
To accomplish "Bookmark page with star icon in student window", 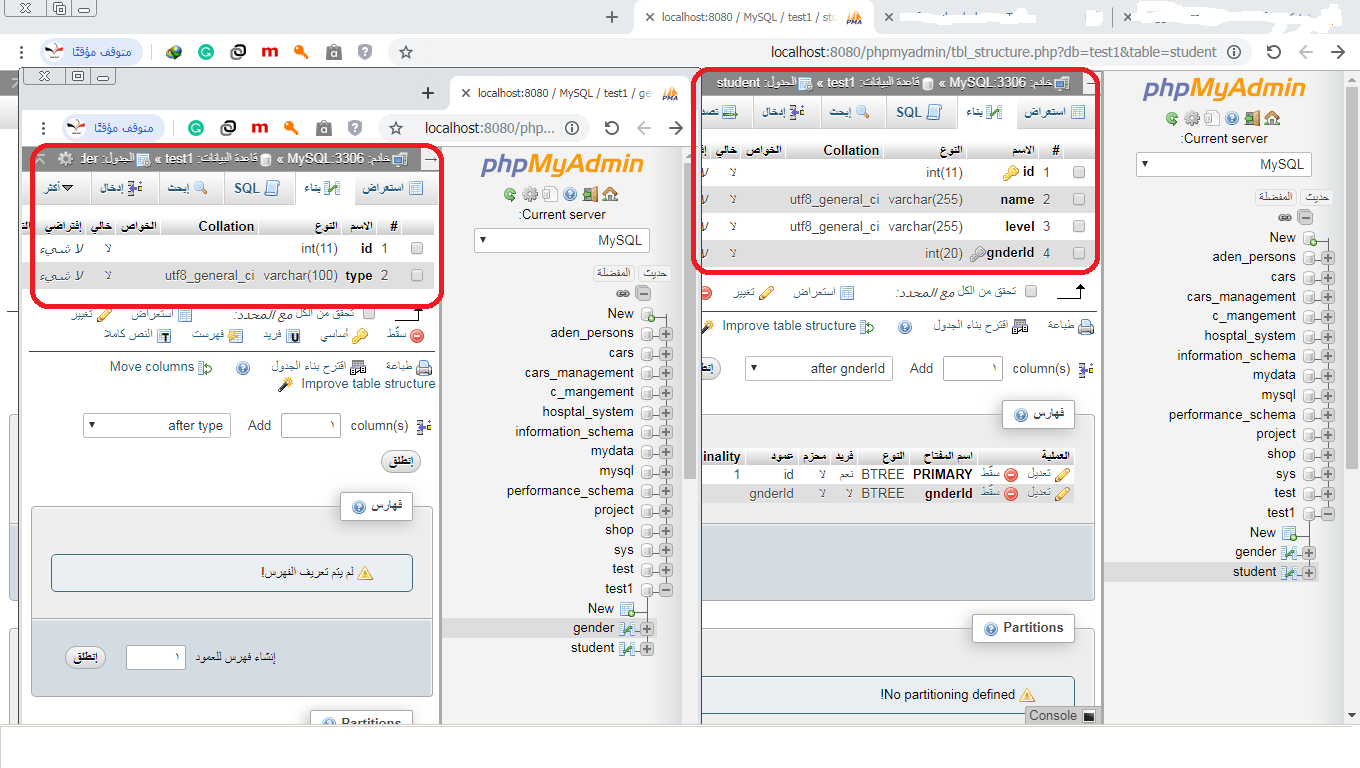I will point(406,52).
